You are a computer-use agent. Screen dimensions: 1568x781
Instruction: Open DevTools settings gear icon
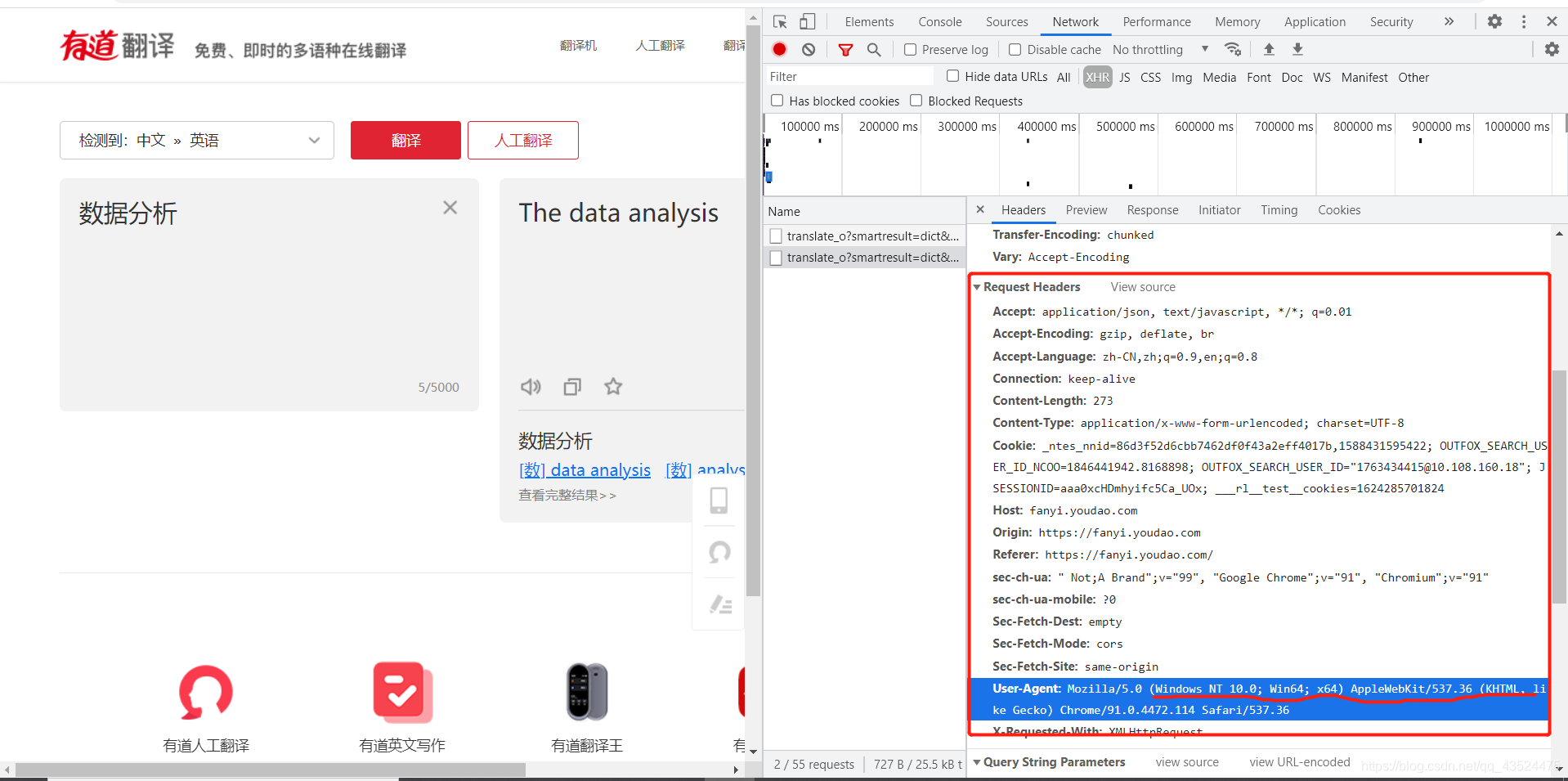pyautogui.click(x=1494, y=22)
